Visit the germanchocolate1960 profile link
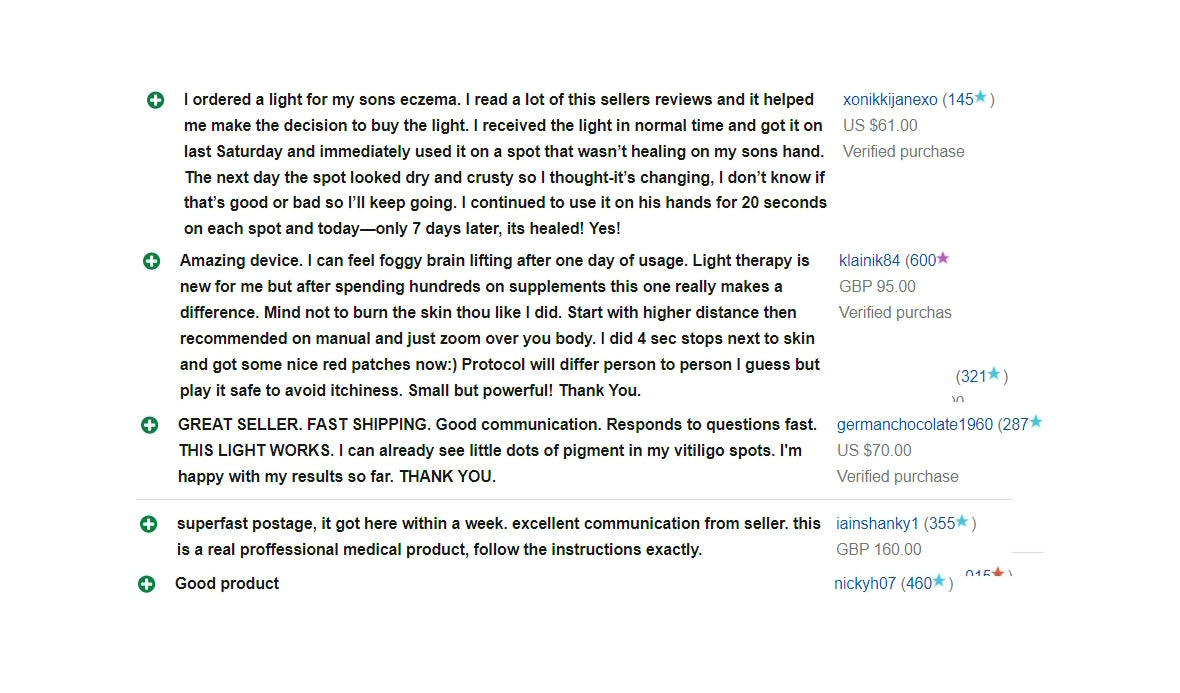Screen dimensions: 1180x693 pyautogui.click(x=915, y=424)
